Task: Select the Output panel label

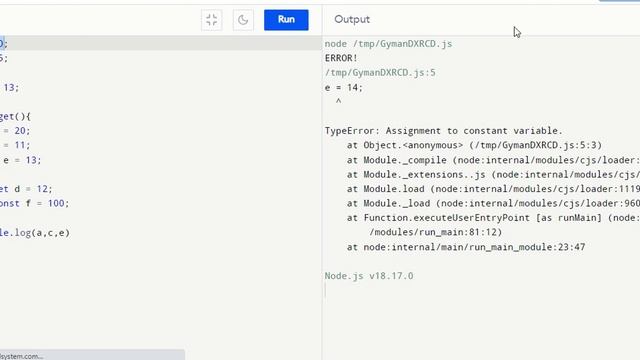Action: coord(352,19)
